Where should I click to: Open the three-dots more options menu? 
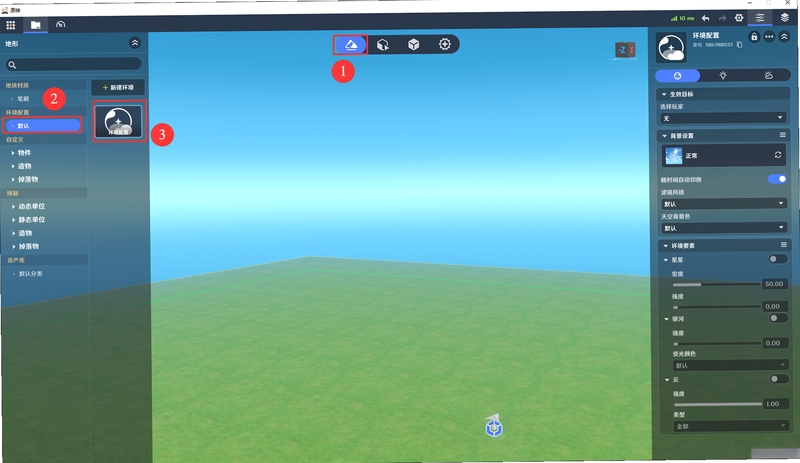coord(769,37)
